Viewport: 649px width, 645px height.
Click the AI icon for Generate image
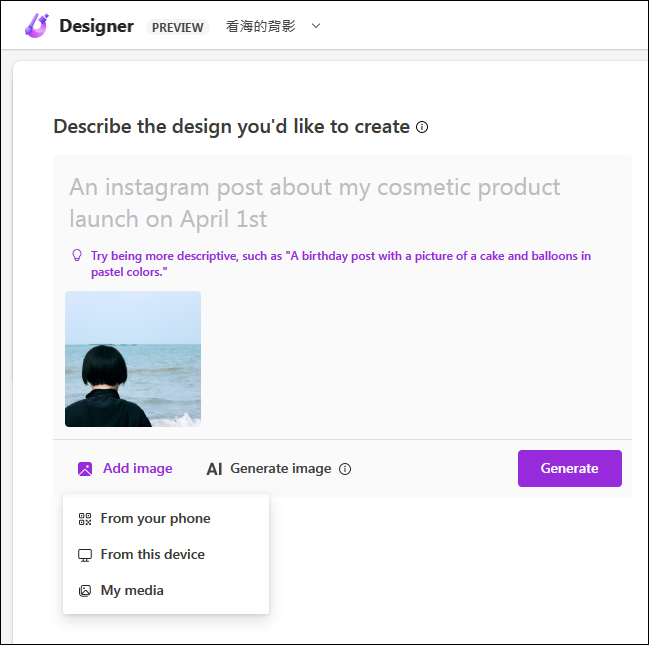[x=214, y=469]
